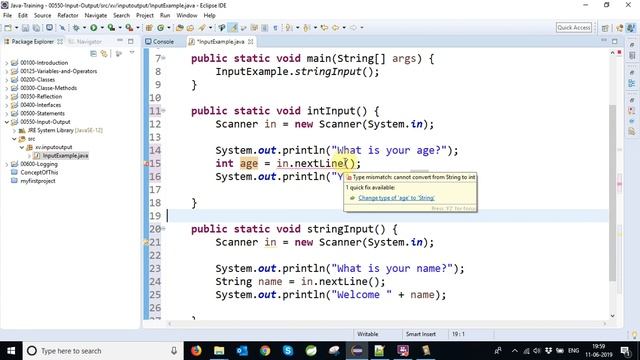Click the editor vertical scrollbar thumb

coord(613,192)
